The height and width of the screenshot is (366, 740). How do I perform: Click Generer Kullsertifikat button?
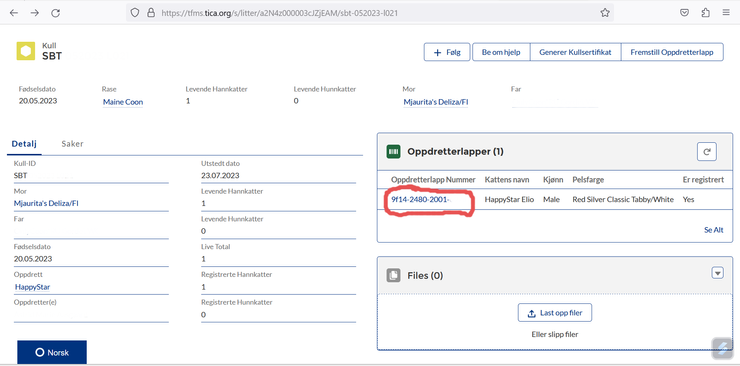tap(575, 52)
